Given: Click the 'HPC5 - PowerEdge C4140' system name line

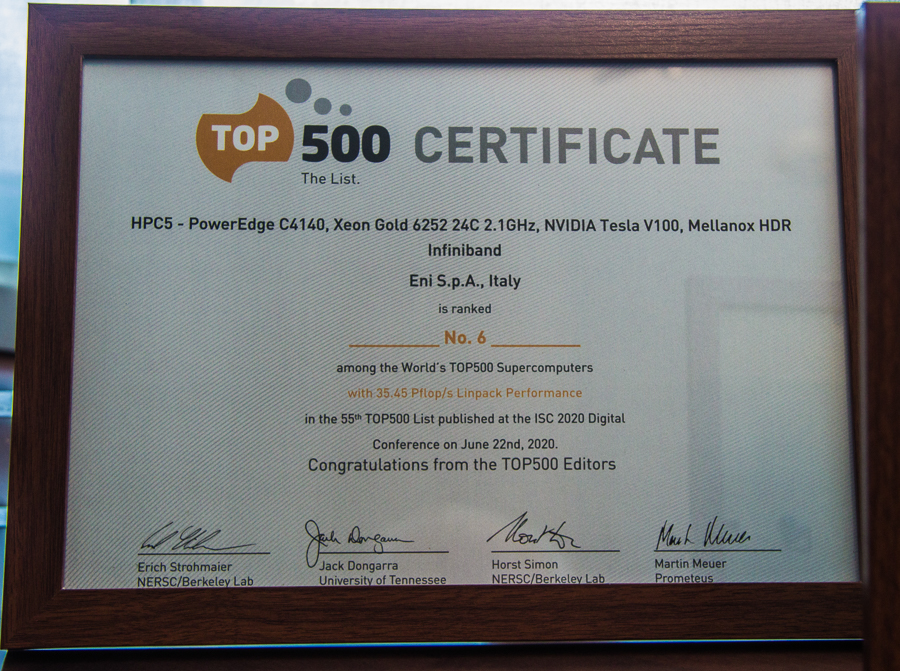Looking at the screenshot, I should (x=461, y=224).
